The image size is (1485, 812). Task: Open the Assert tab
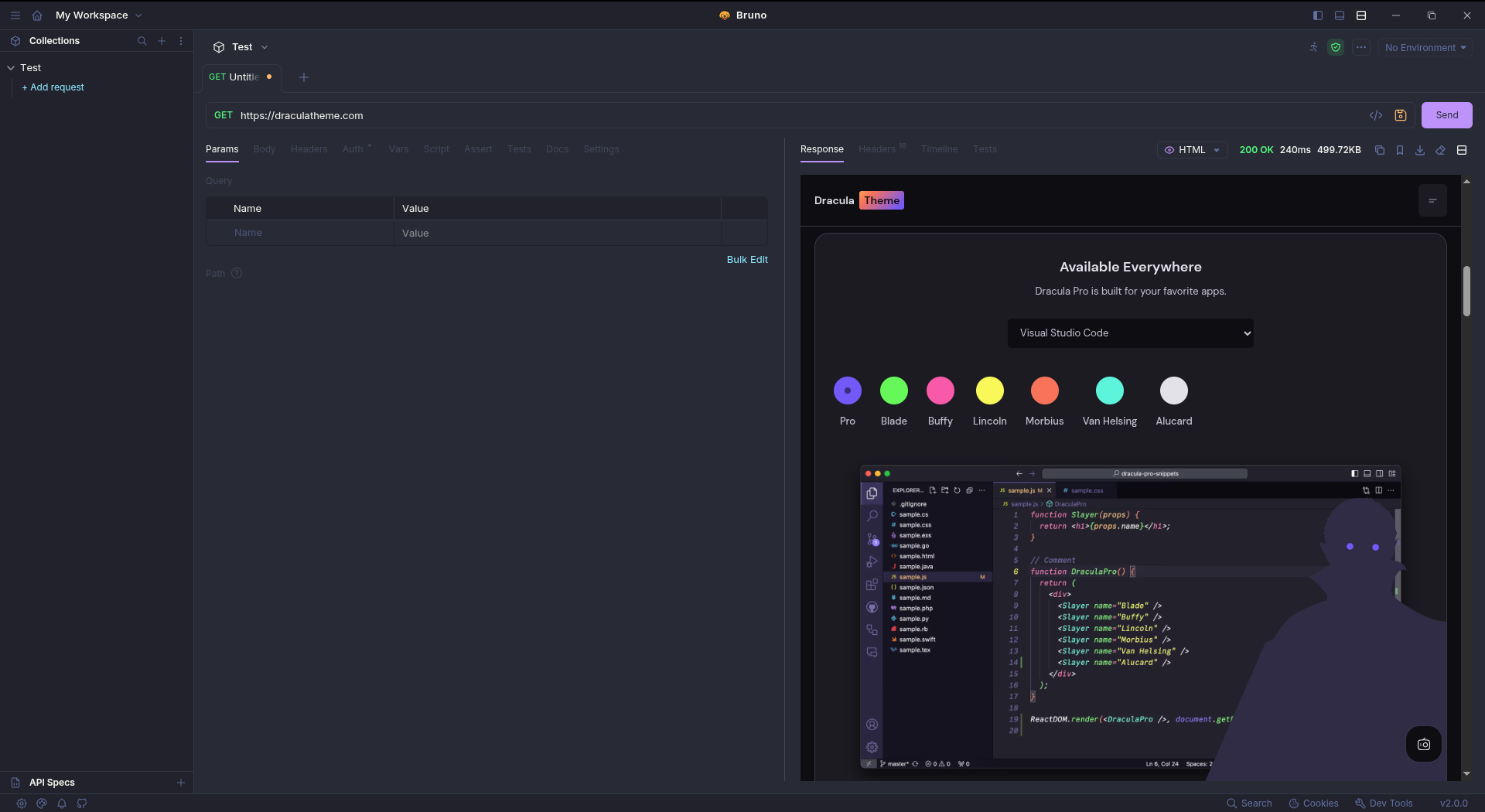click(x=478, y=149)
